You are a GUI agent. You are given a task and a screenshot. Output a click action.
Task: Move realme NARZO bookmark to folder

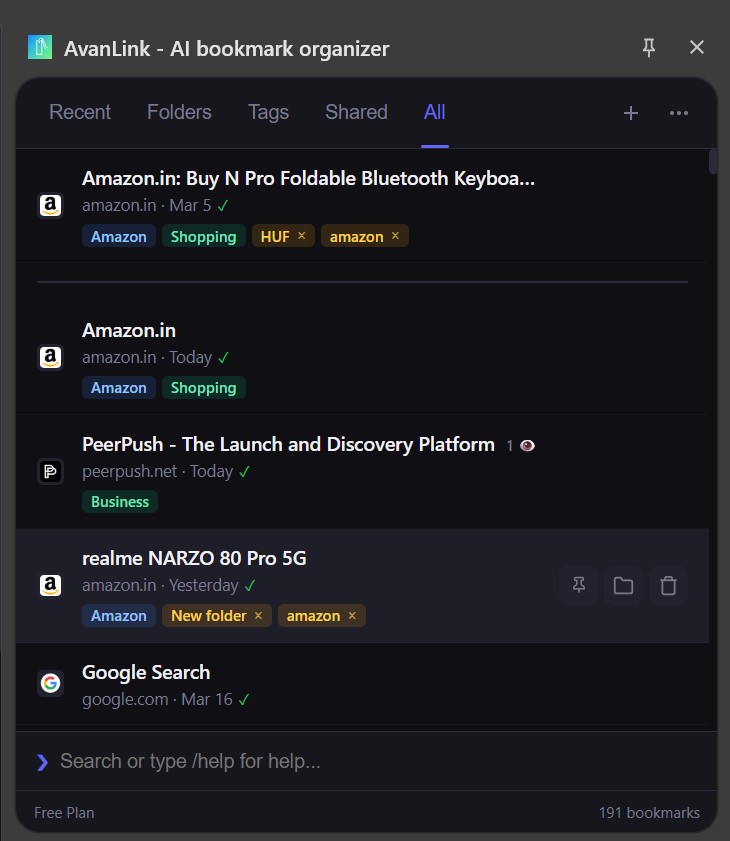(x=623, y=585)
